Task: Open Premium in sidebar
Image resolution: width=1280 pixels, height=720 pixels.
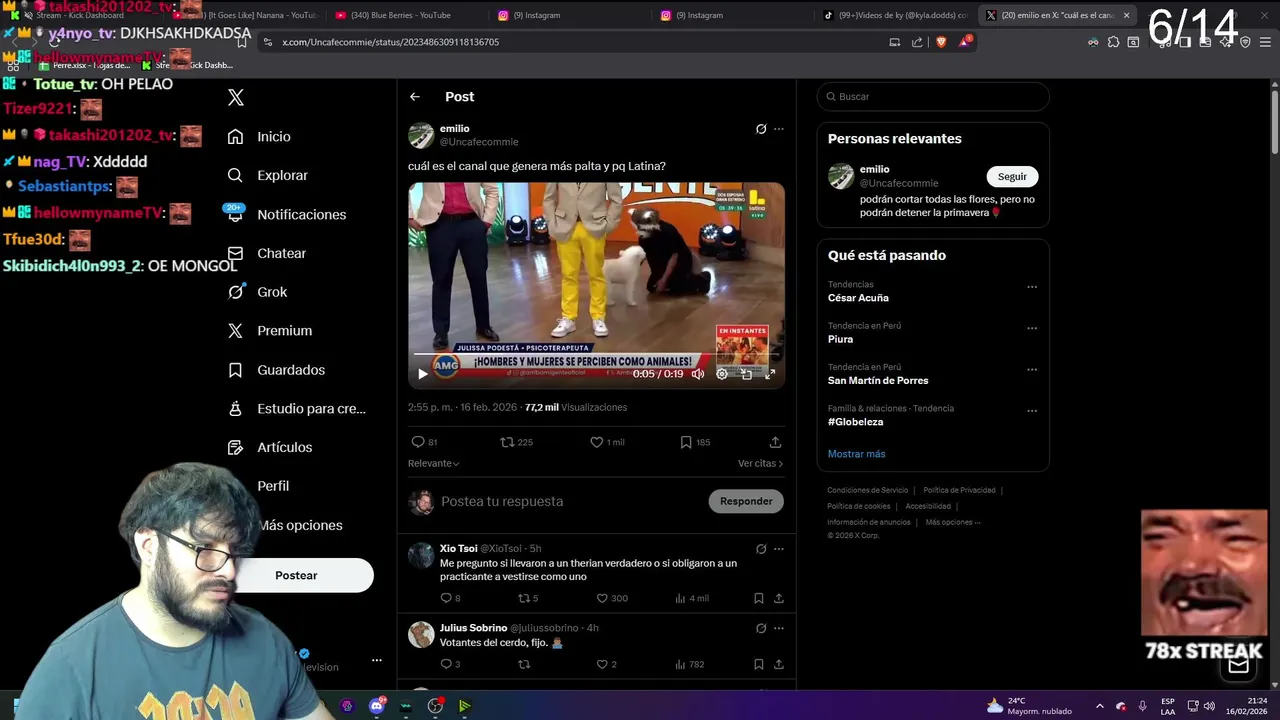Action: [270, 331]
